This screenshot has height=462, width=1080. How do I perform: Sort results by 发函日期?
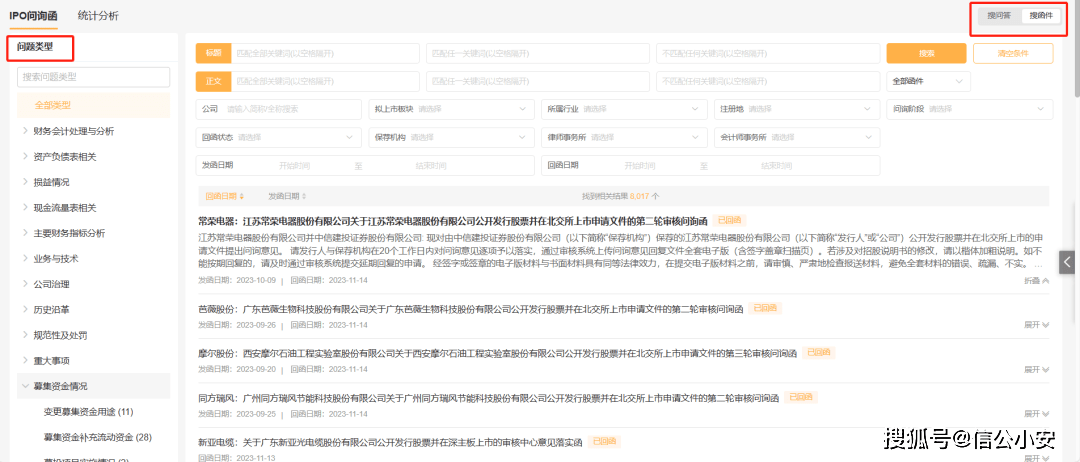coord(287,196)
